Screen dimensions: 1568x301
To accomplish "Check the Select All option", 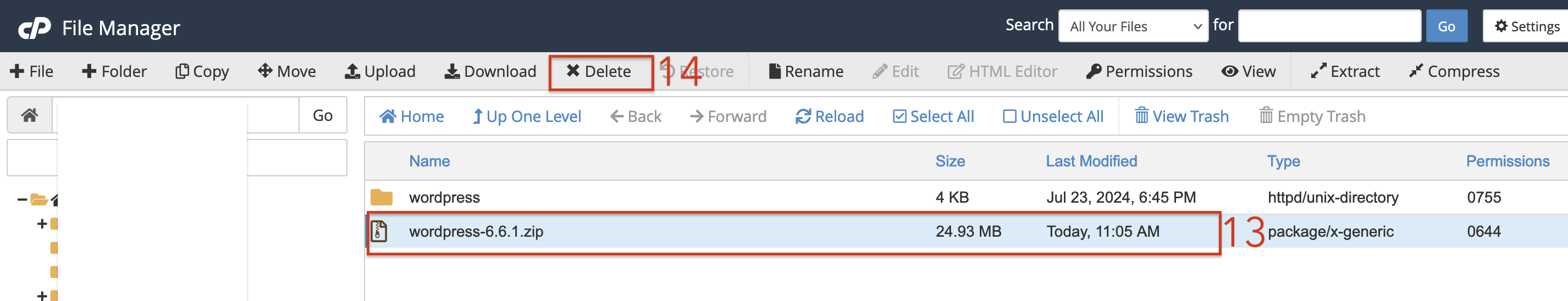I will point(933,116).
